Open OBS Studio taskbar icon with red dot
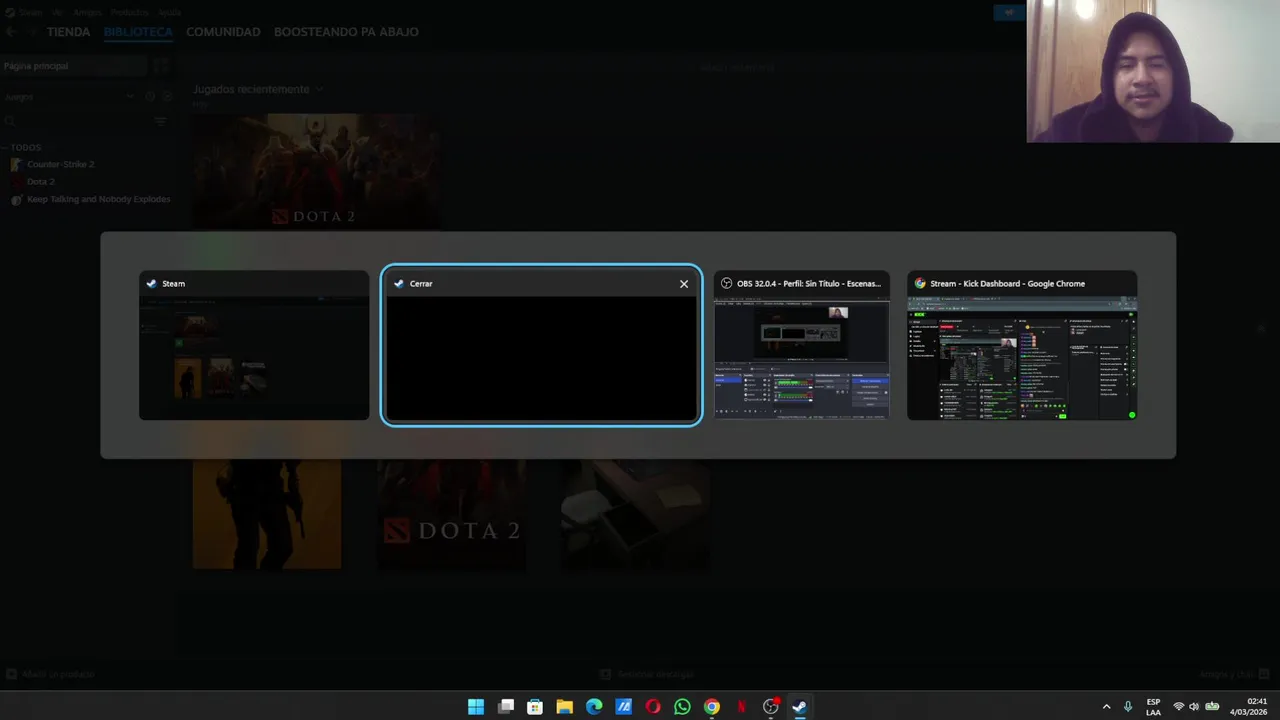Viewport: 1280px width, 720px height. coord(771,707)
